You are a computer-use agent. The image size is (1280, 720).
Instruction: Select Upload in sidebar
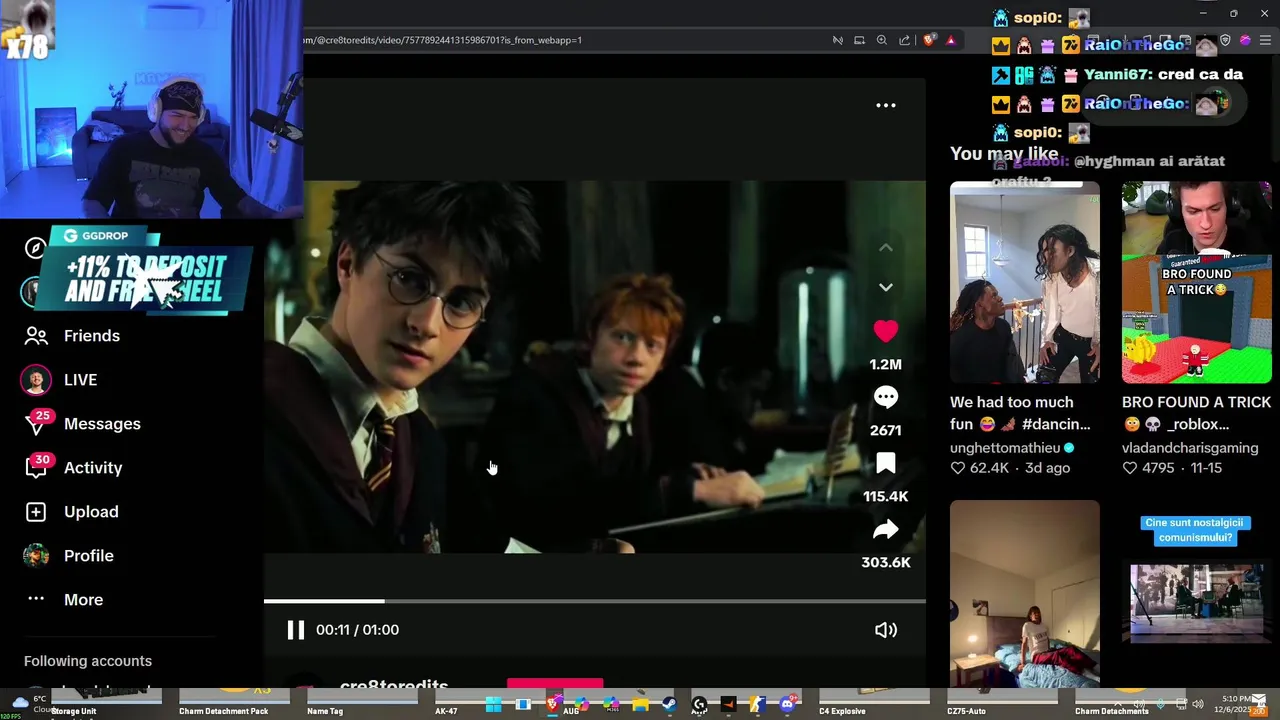point(91,512)
